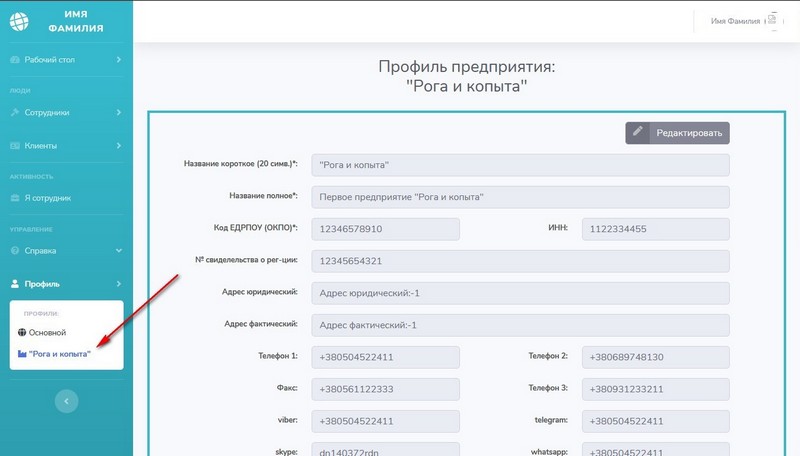Image resolution: width=800 pixels, height=456 pixels.
Task: Click the factory icon beside "Рога и копыта"
Action: (x=22, y=354)
